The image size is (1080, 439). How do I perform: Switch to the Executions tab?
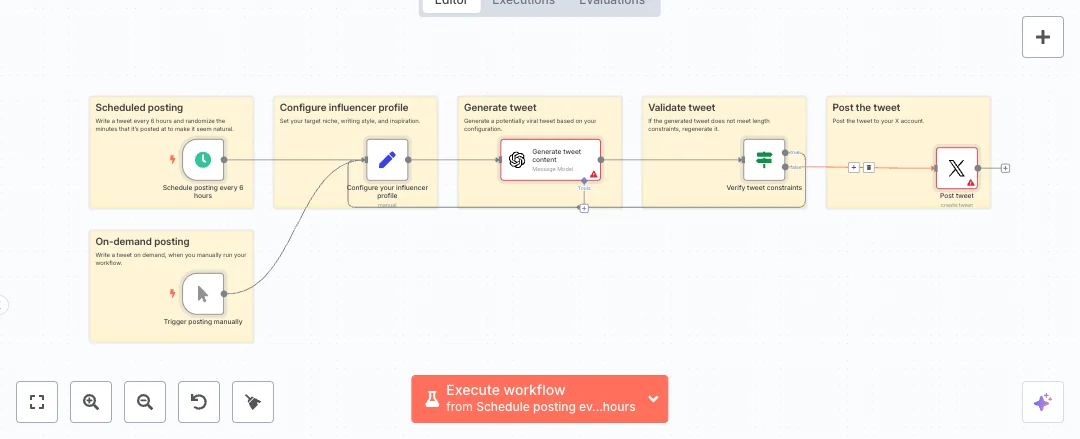(x=524, y=3)
